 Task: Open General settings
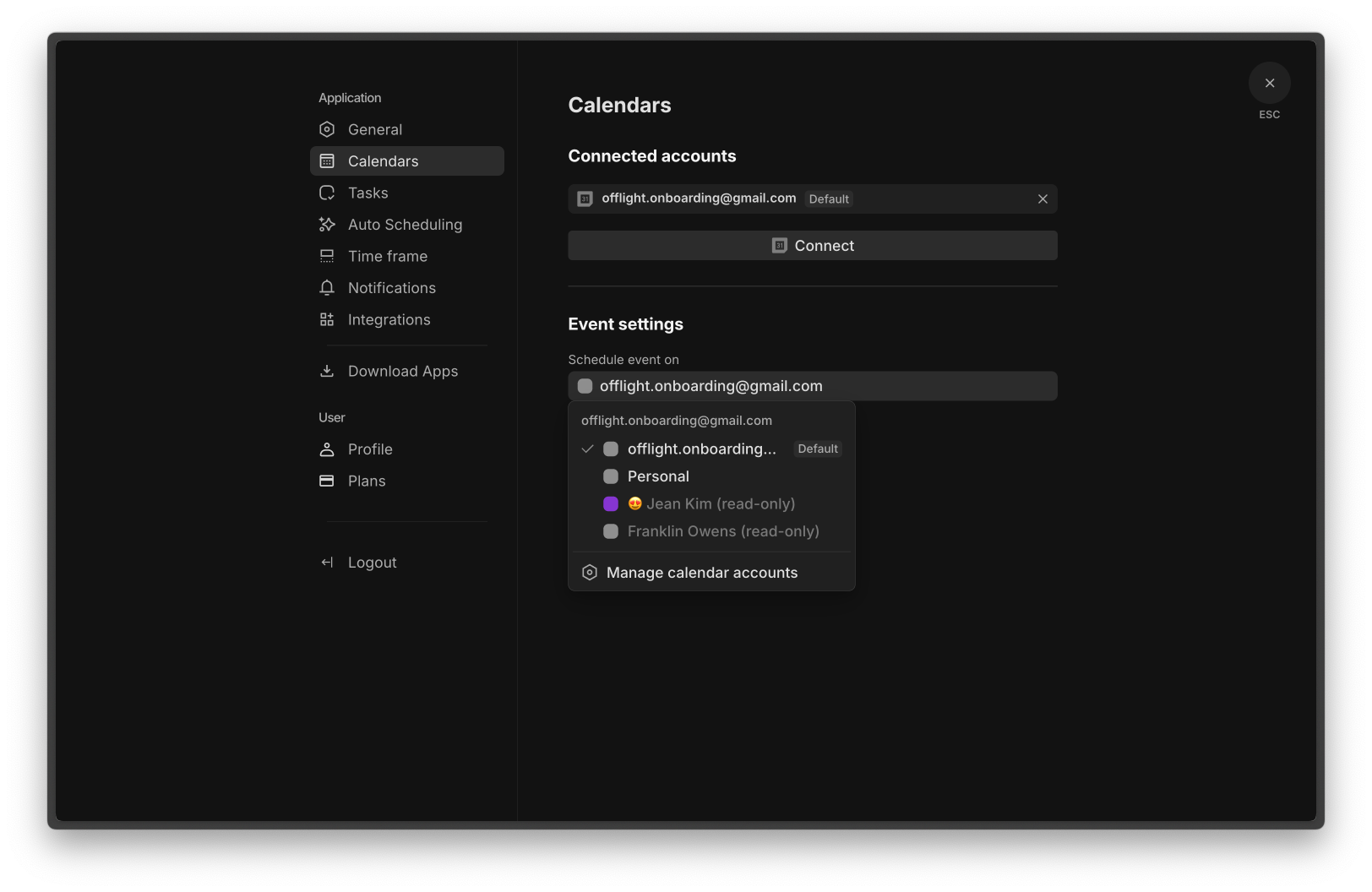(x=407, y=129)
